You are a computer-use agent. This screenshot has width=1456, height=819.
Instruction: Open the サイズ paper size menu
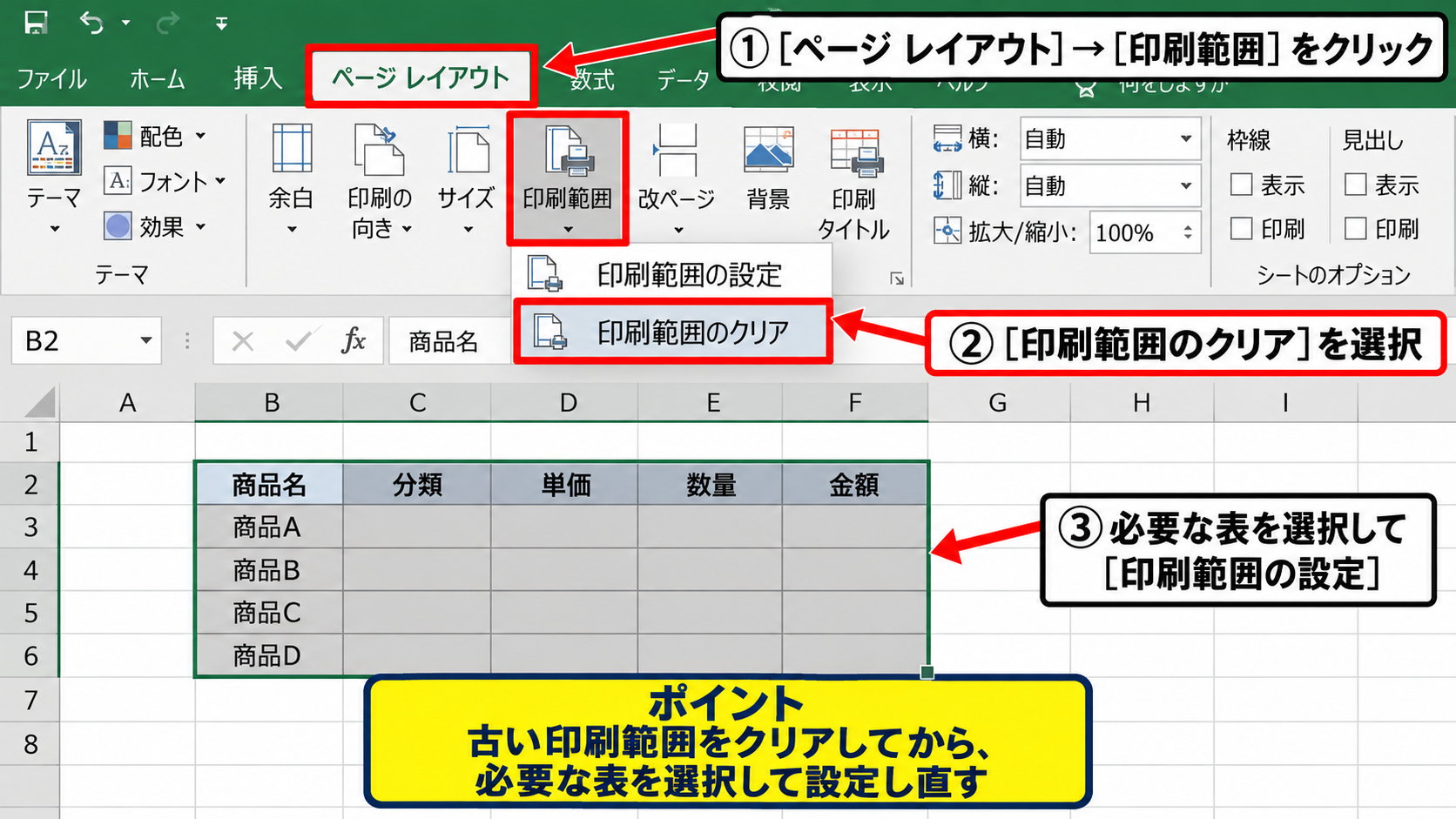coord(467,179)
